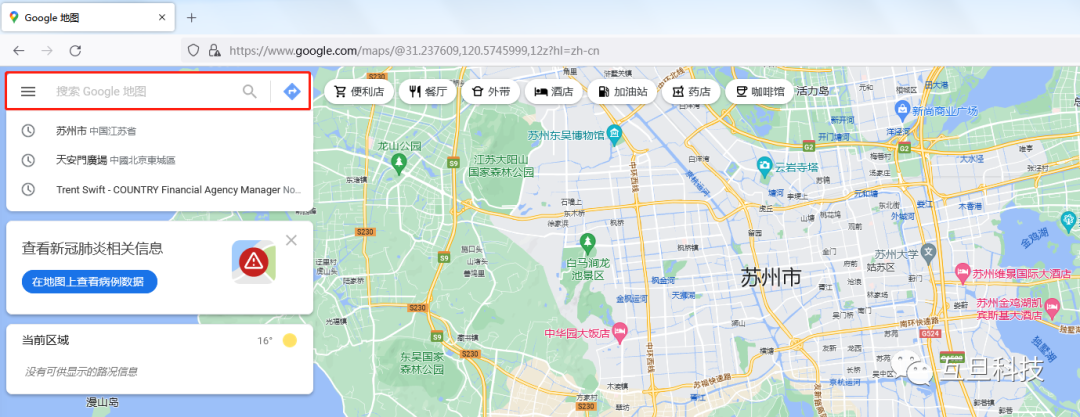
Task: Open directions with the blue arrow icon
Action: pos(292,91)
